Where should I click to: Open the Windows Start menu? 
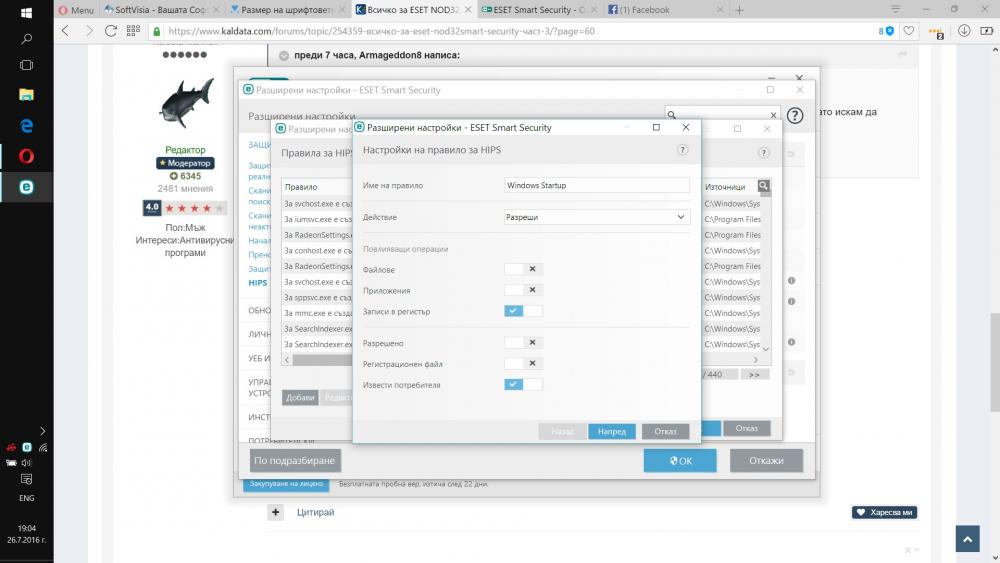coord(26,13)
